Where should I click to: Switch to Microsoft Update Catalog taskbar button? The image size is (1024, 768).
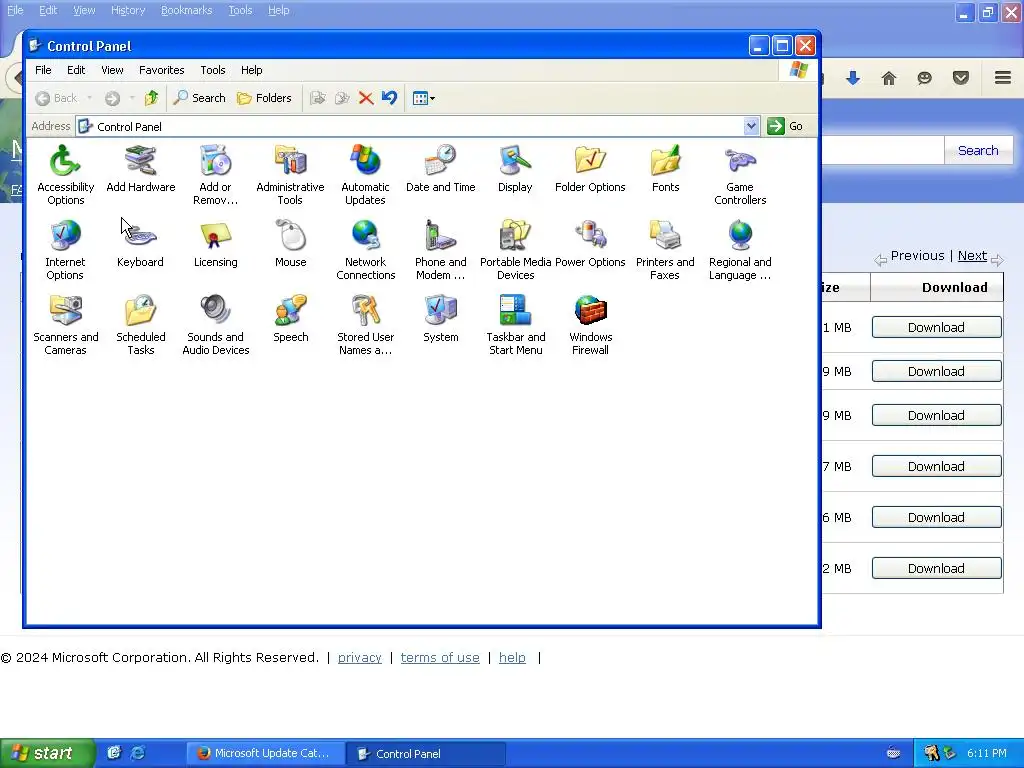pyautogui.click(x=264, y=753)
